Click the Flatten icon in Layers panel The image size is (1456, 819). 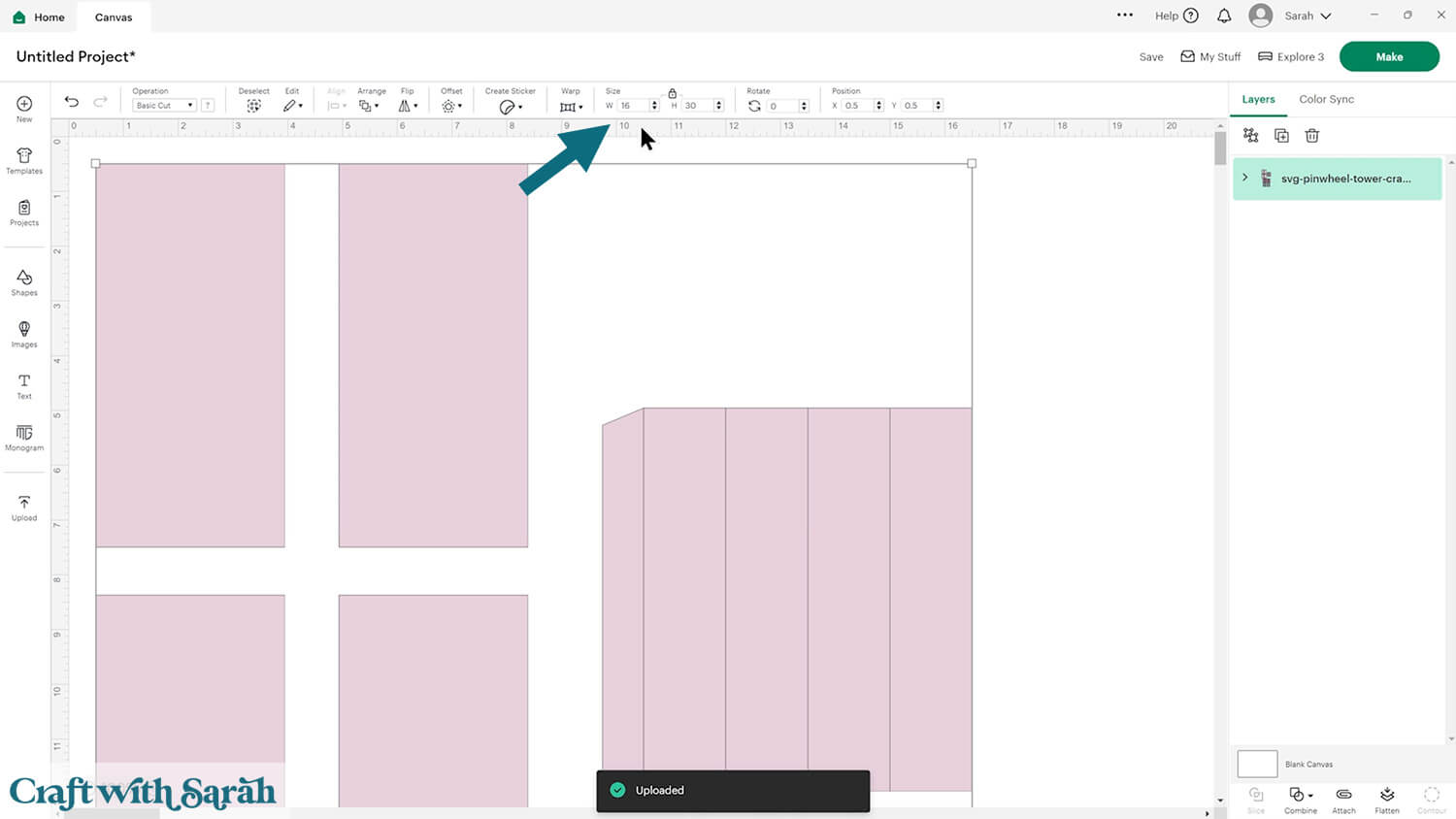(1387, 799)
